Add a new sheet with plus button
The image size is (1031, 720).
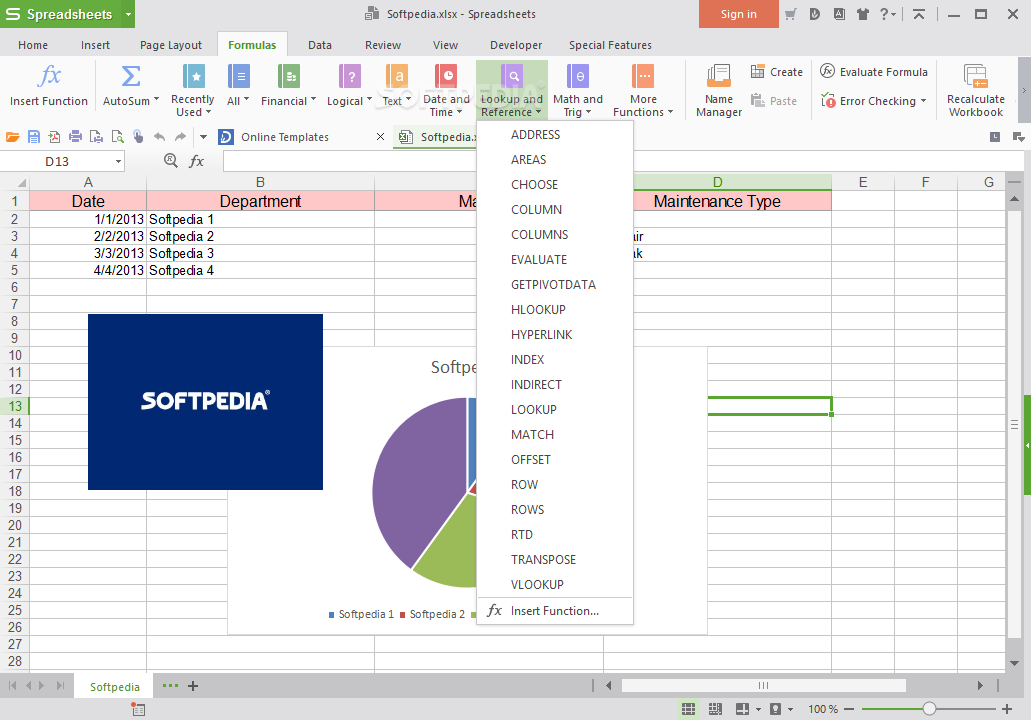point(193,686)
